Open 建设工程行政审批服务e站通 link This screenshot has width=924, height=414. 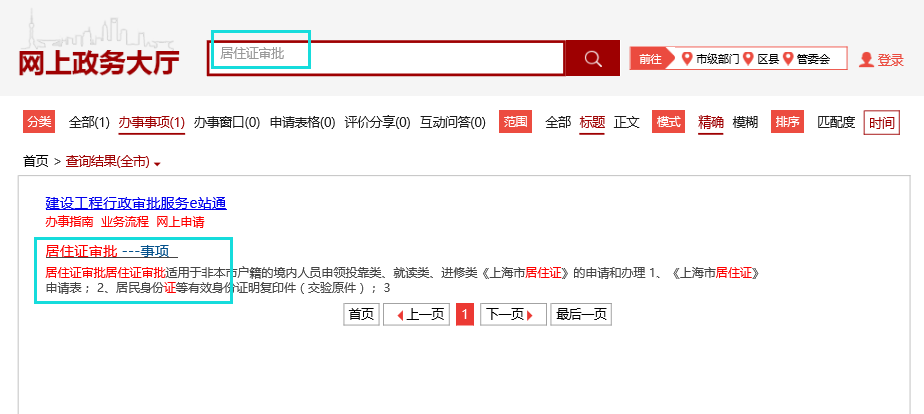136,203
